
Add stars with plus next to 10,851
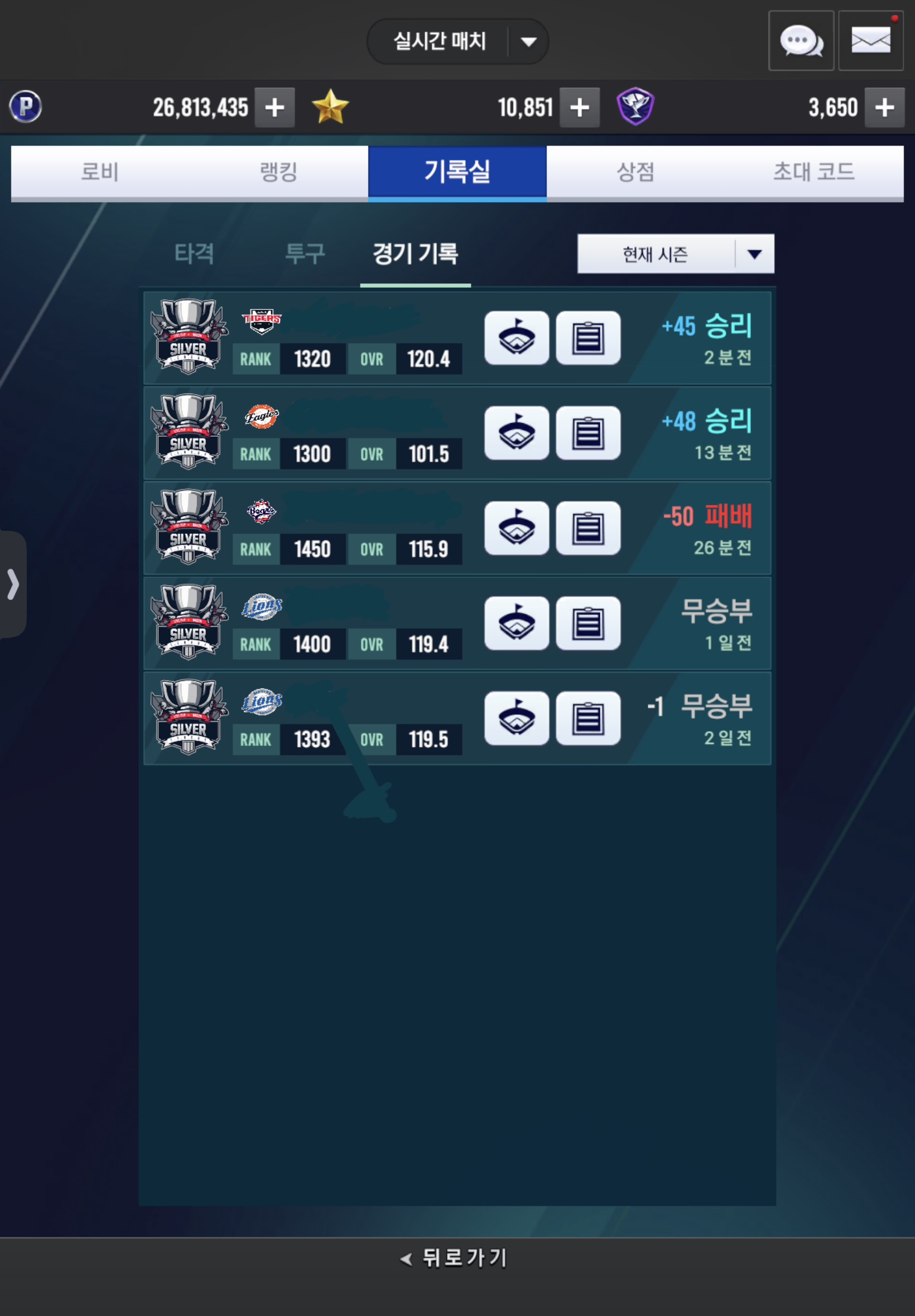[x=580, y=107]
